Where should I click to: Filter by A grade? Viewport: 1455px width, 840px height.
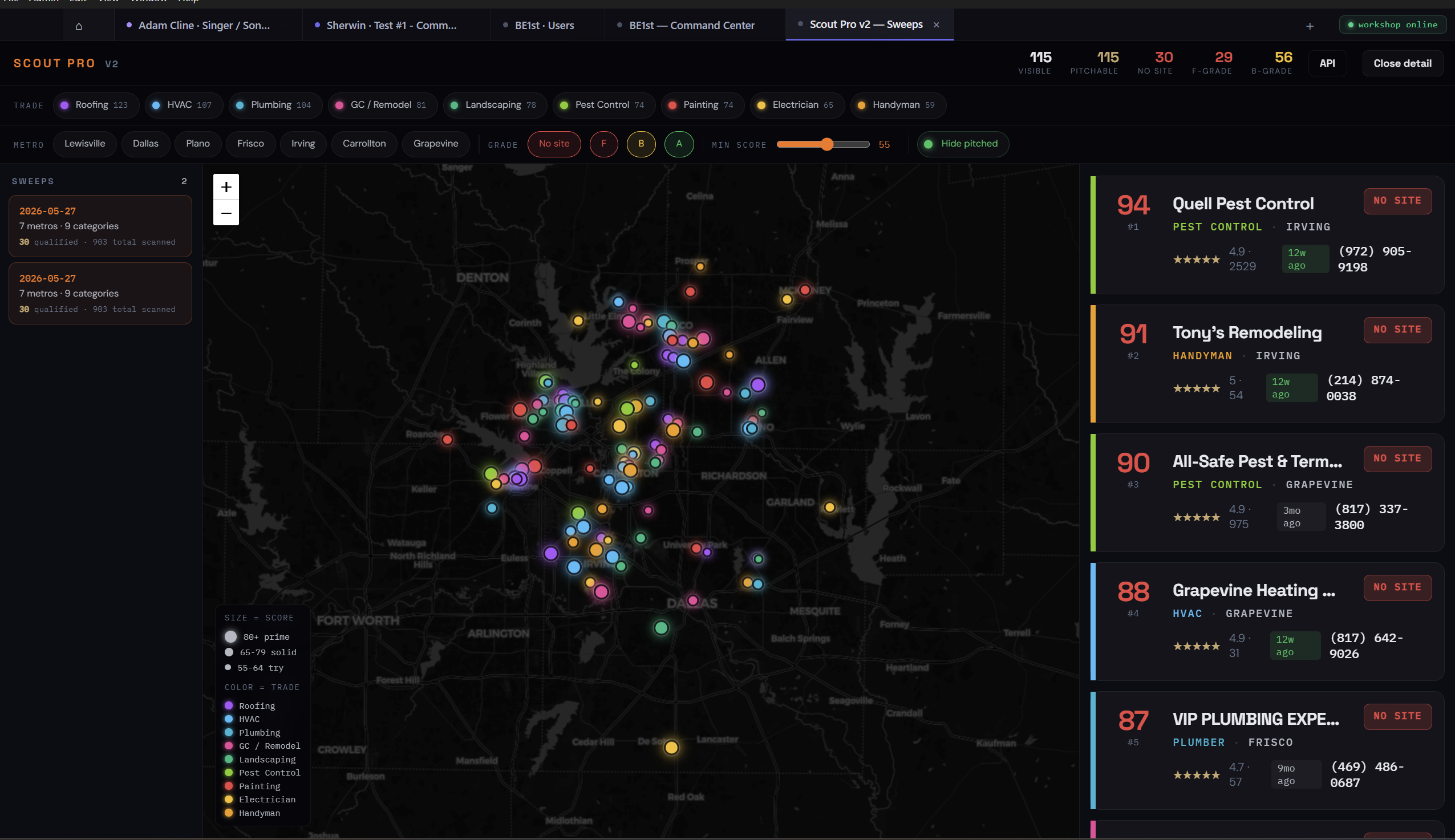679,144
